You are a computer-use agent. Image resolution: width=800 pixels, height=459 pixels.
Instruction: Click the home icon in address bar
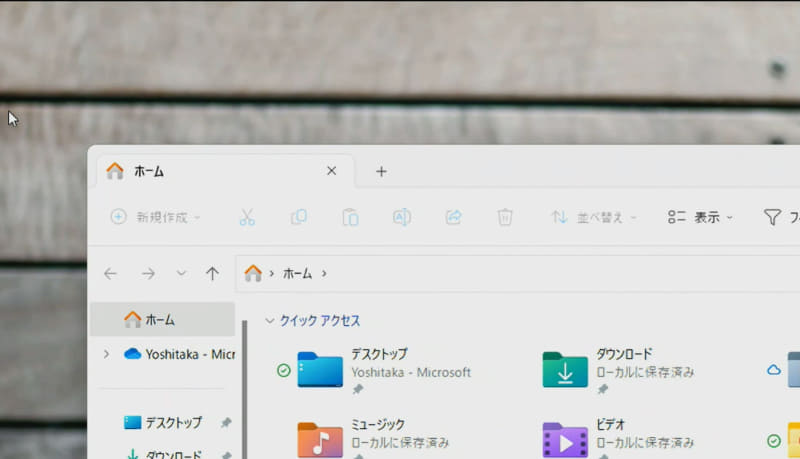253,273
